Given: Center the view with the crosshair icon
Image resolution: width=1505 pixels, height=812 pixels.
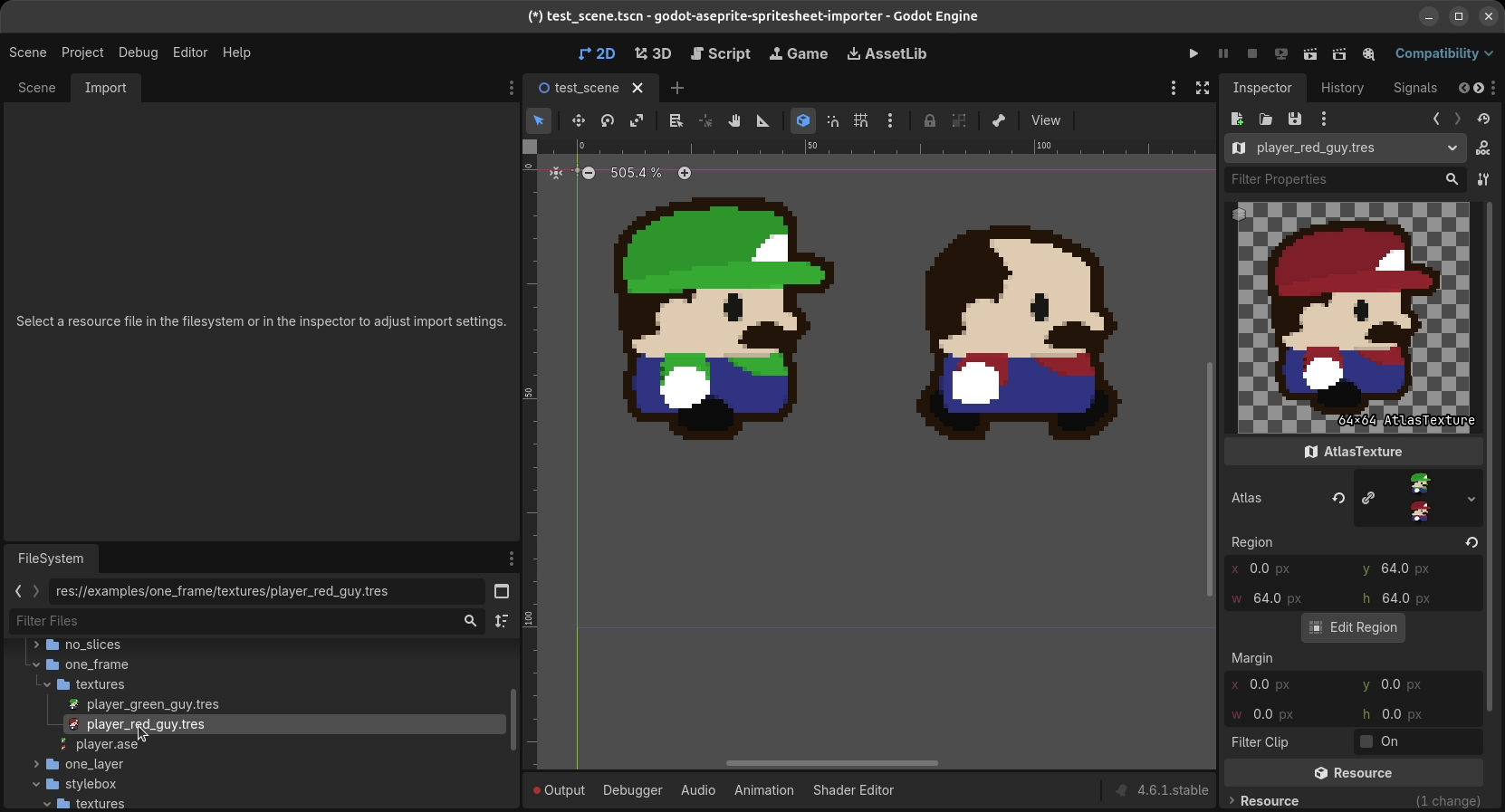Looking at the screenshot, I should pyautogui.click(x=556, y=173).
